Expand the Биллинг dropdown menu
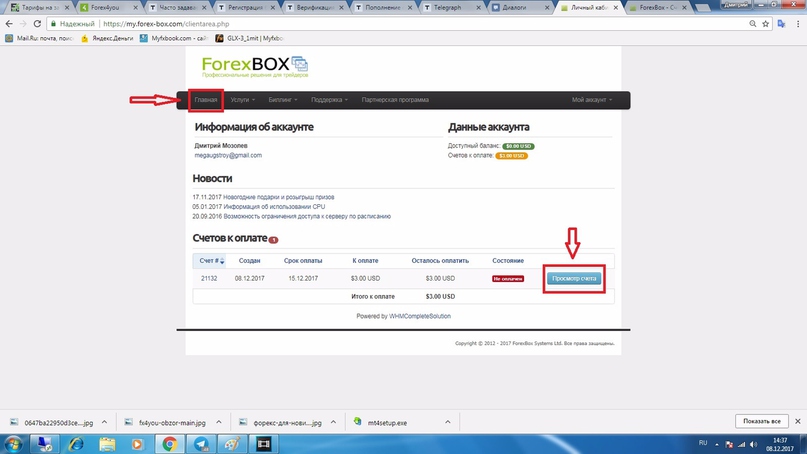Viewport: 807px width, 454px height. pos(283,100)
